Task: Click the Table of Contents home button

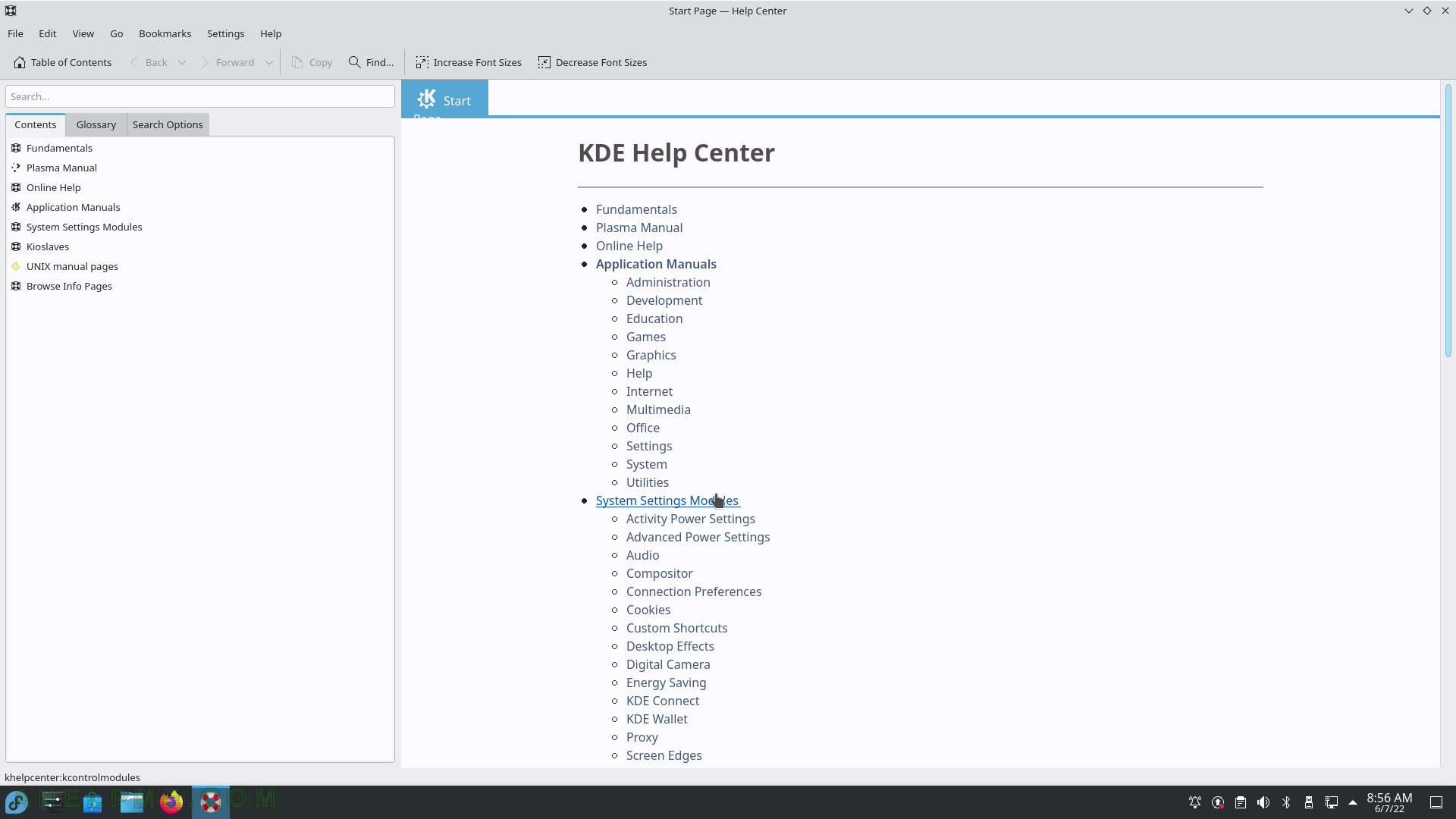Action: click(x=62, y=62)
